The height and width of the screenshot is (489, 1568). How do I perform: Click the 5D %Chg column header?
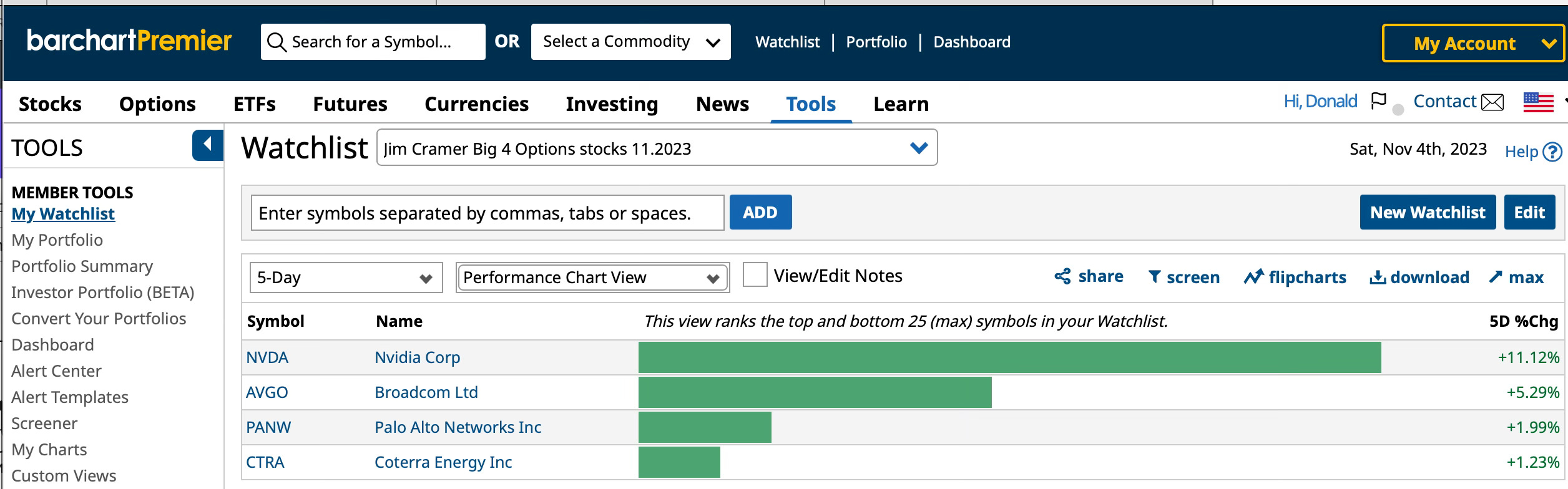[x=1524, y=321]
